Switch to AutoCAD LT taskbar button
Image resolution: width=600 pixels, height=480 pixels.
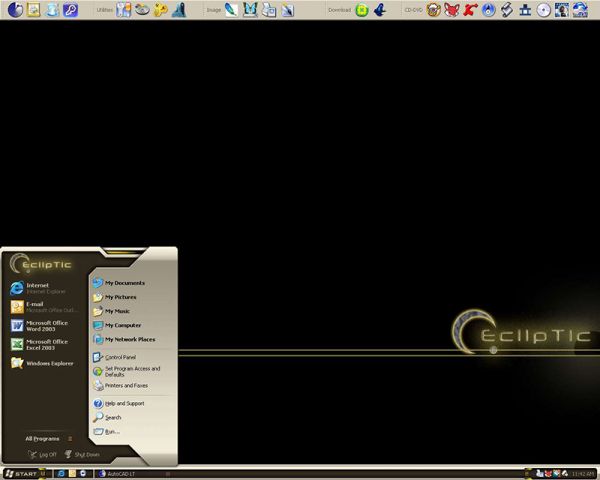tap(132, 474)
